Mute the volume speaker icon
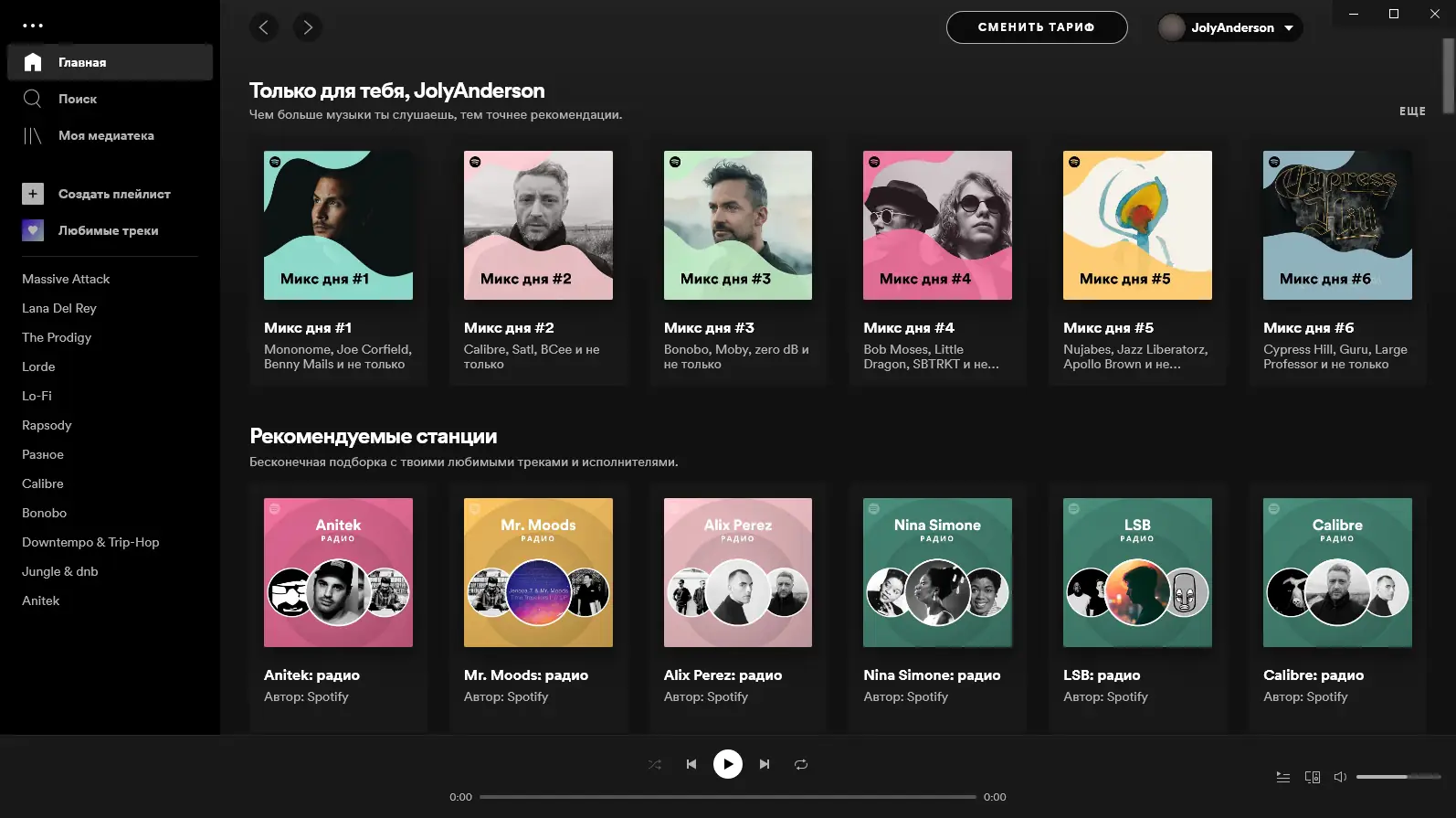 1340,777
